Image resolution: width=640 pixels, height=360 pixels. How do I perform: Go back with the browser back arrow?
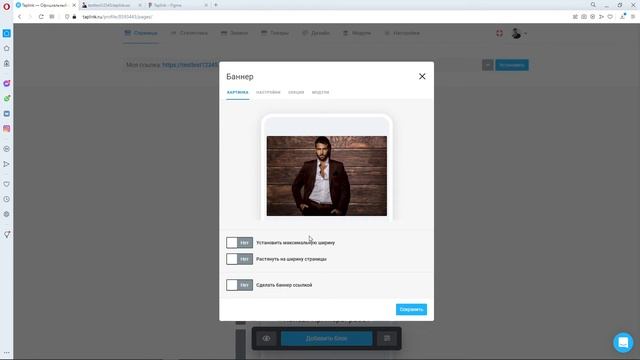[x=19, y=17]
